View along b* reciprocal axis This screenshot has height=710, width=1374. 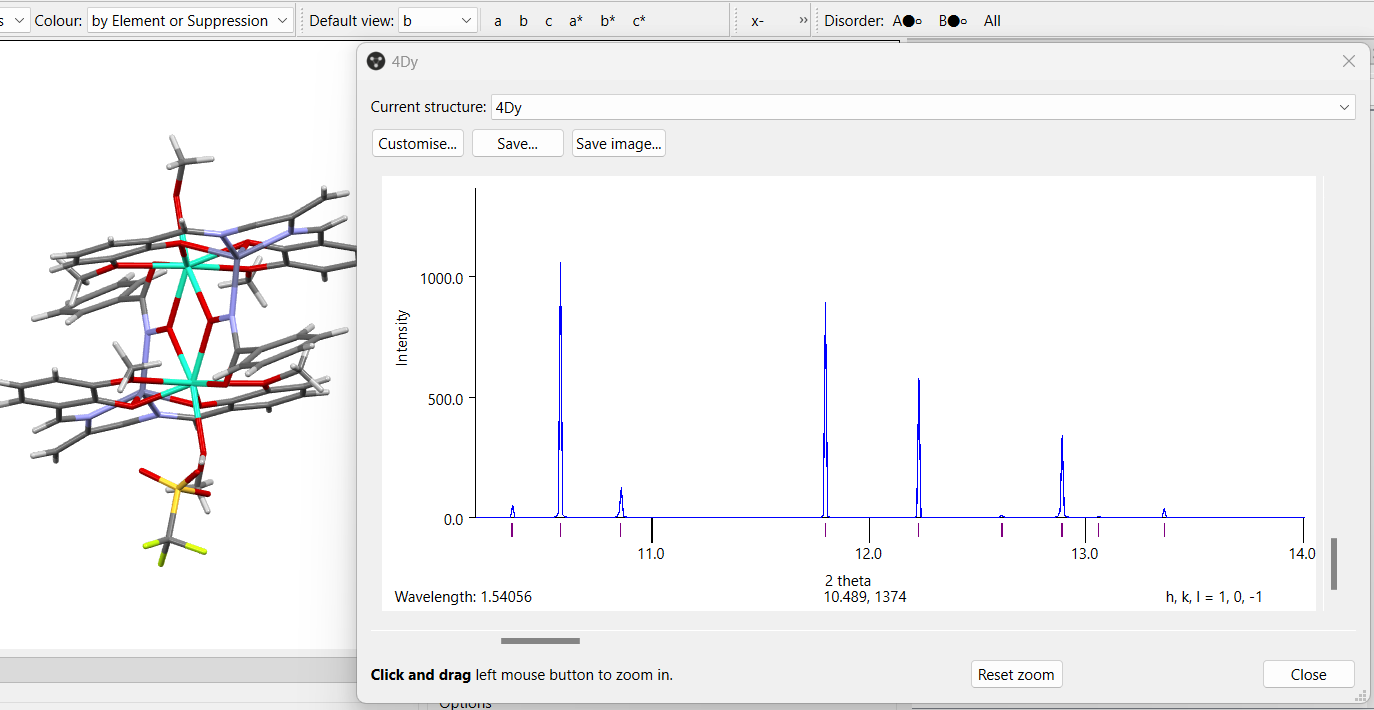[608, 20]
